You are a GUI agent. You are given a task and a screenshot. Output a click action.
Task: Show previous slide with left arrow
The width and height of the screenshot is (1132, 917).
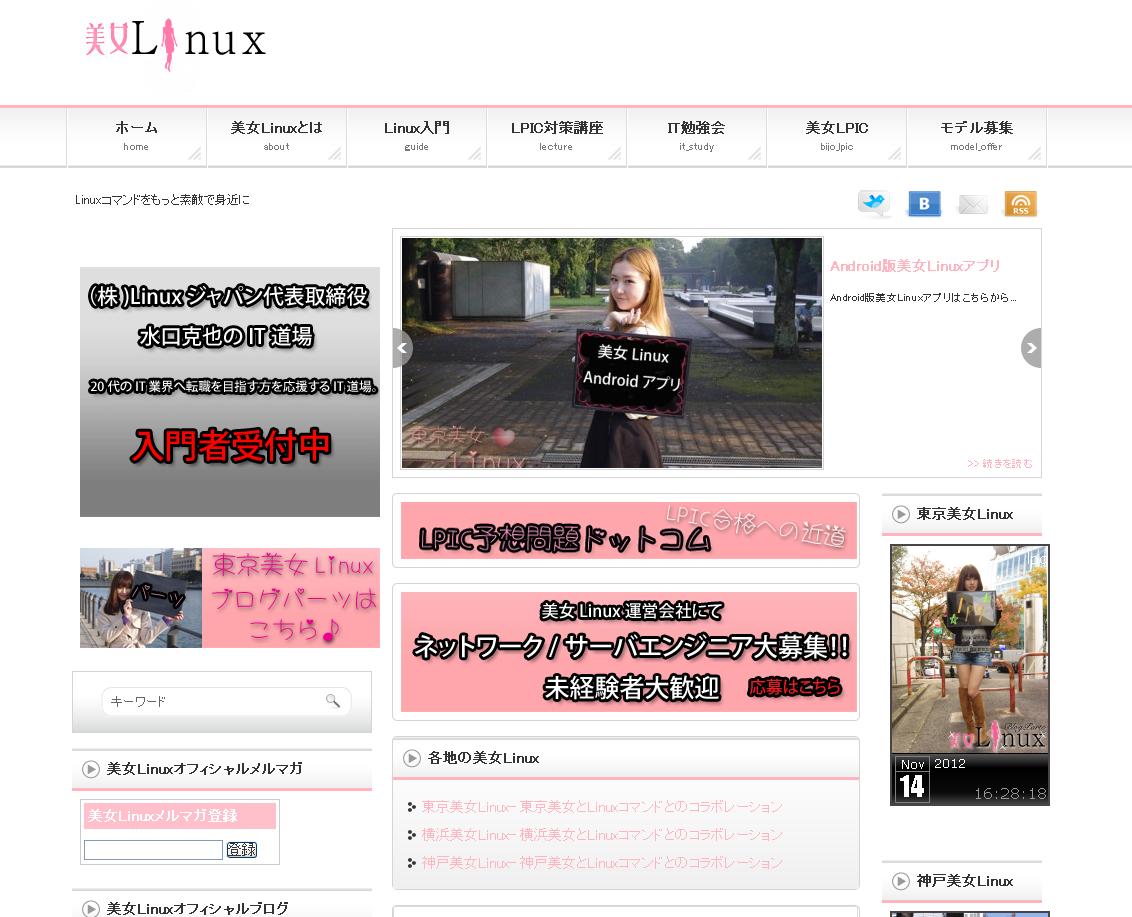[402, 348]
